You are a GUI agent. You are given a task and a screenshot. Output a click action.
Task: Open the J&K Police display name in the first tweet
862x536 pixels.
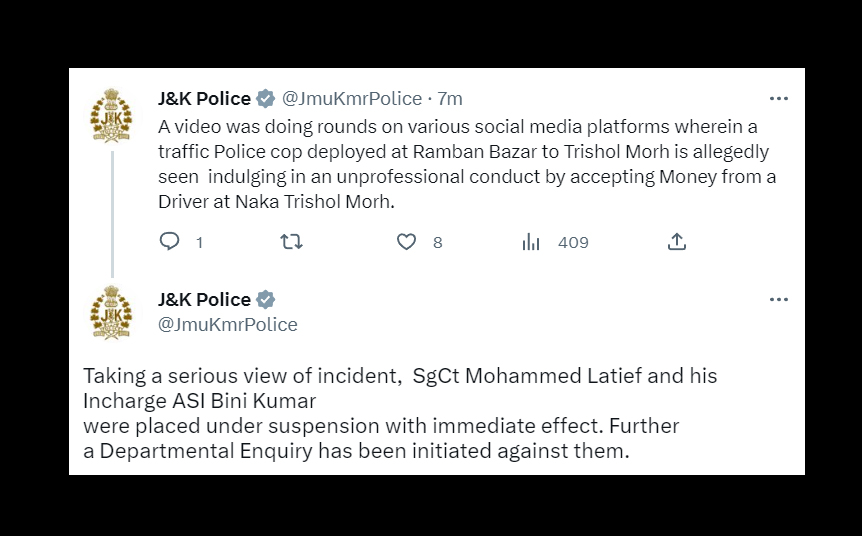pyautogui.click(x=204, y=99)
